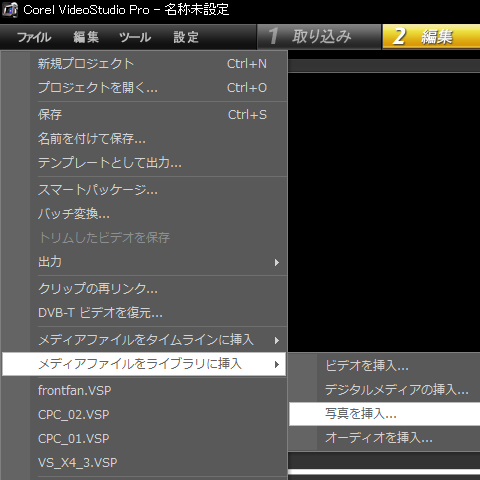Open the ファイル menu
This screenshot has width=480, height=480.
(34, 37)
